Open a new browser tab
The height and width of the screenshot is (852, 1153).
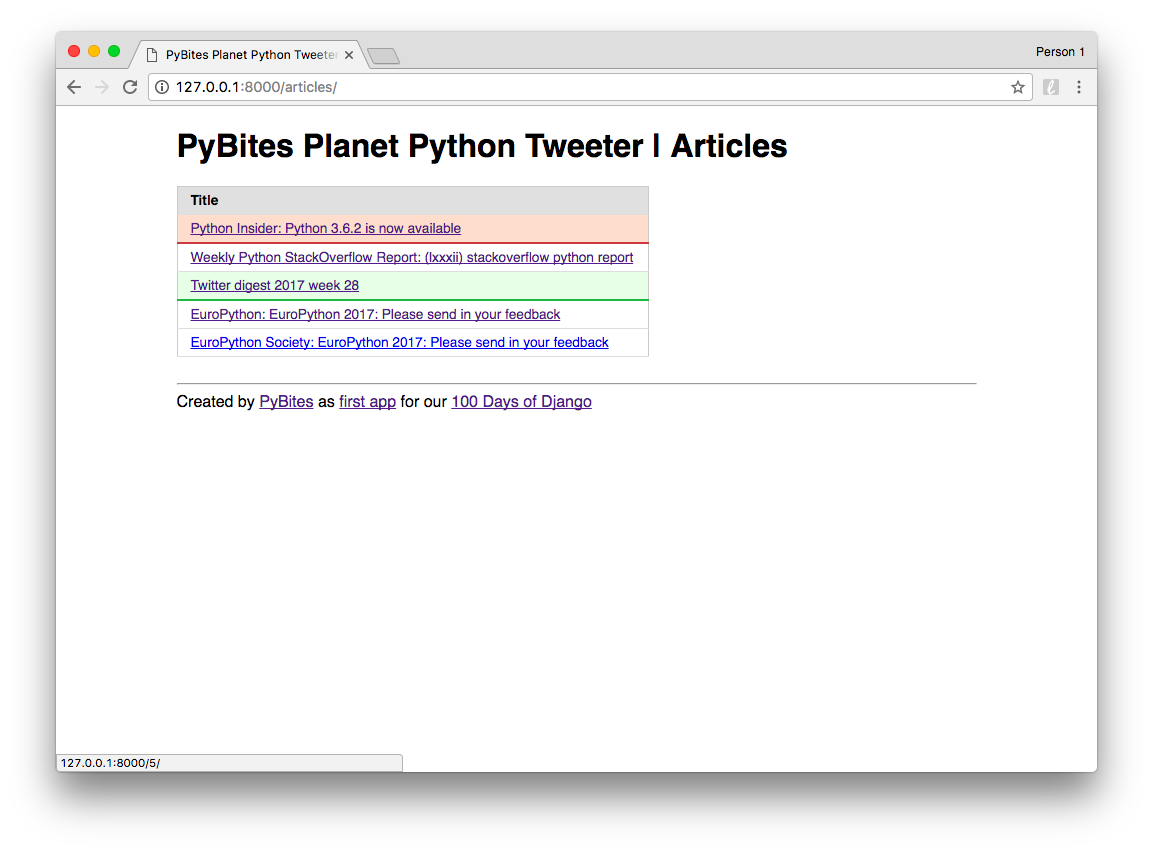coord(383,55)
